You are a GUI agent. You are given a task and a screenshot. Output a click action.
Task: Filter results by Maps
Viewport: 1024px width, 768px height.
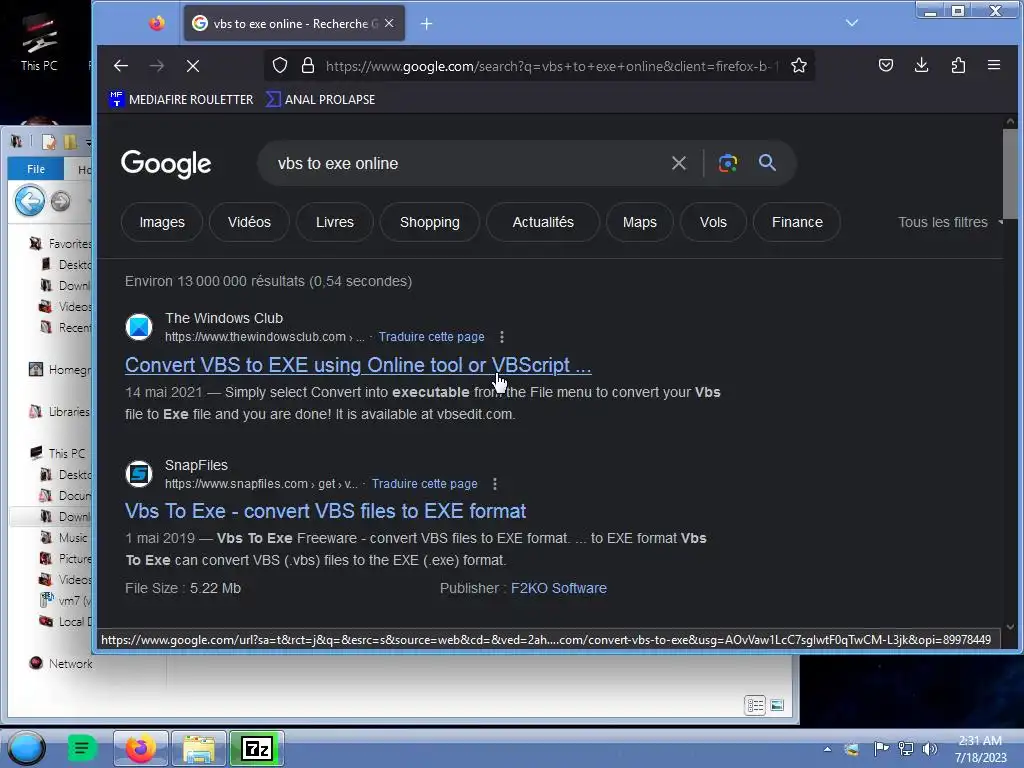pyautogui.click(x=639, y=222)
